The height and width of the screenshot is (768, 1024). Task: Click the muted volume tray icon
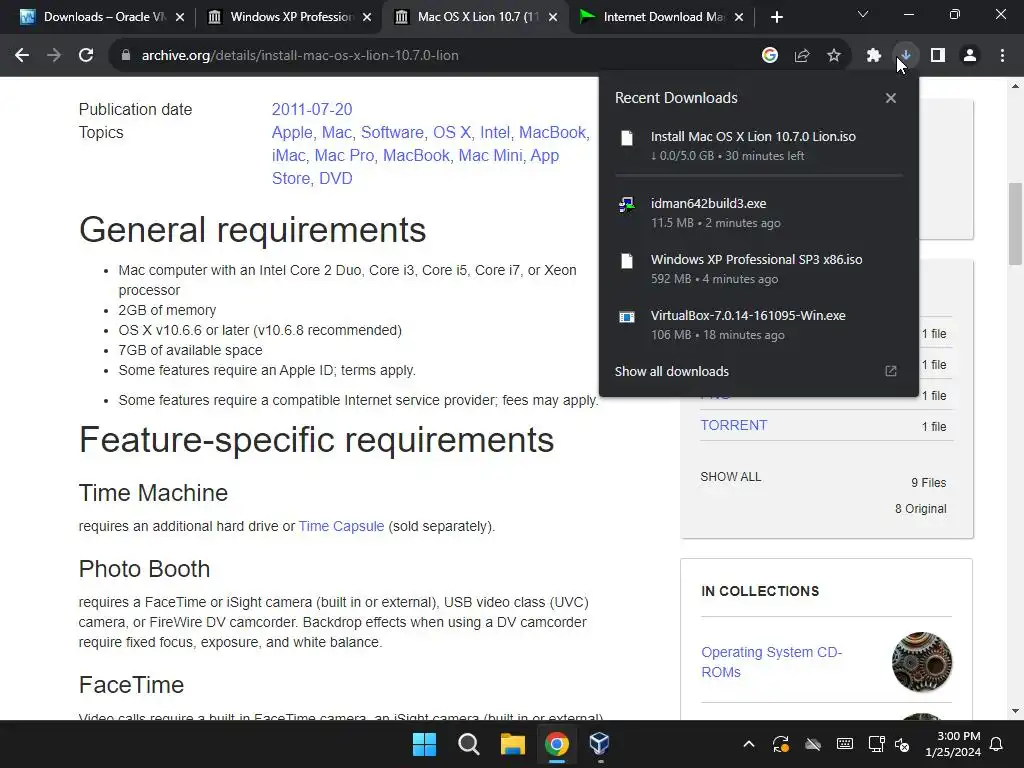902,744
